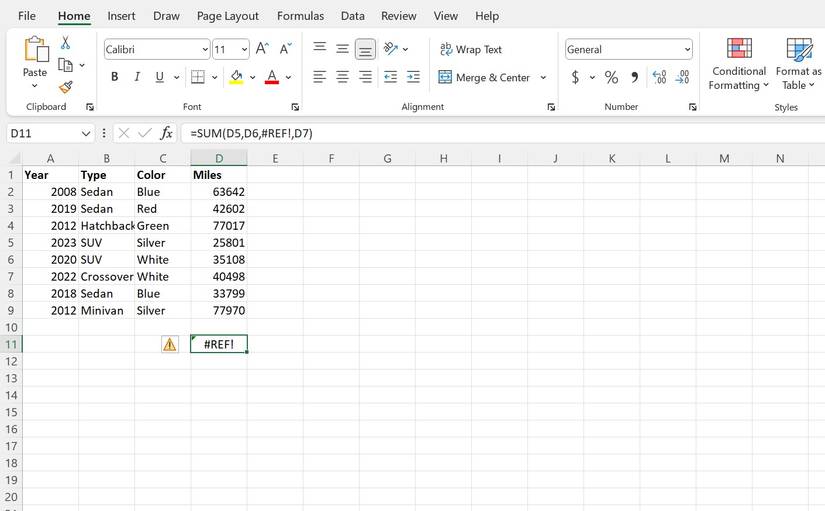The width and height of the screenshot is (825, 511).
Task: Align text left
Action: pyautogui.click(x=319, y=77)
